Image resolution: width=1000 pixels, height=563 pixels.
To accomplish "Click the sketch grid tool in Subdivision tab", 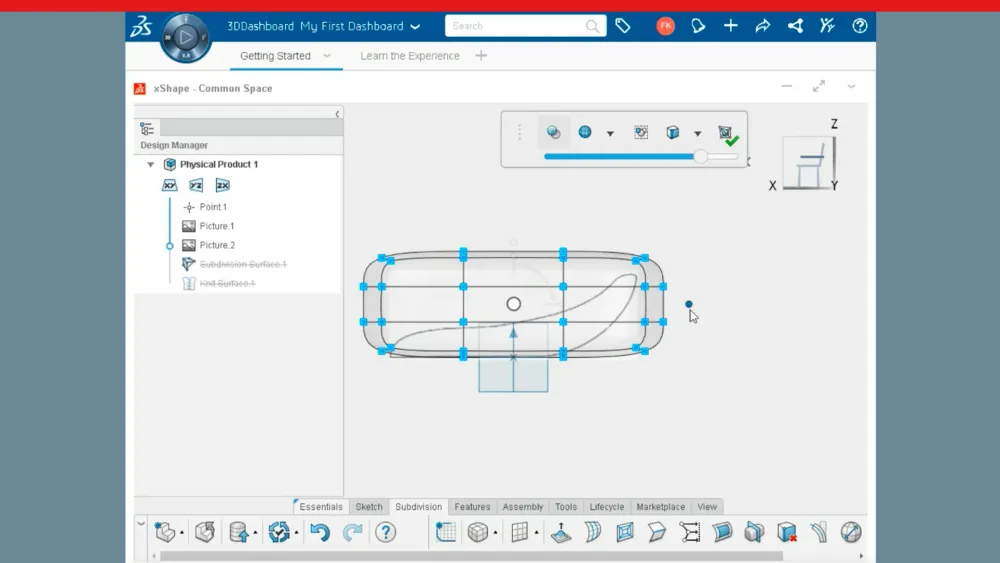I will [x=445, y=532].
